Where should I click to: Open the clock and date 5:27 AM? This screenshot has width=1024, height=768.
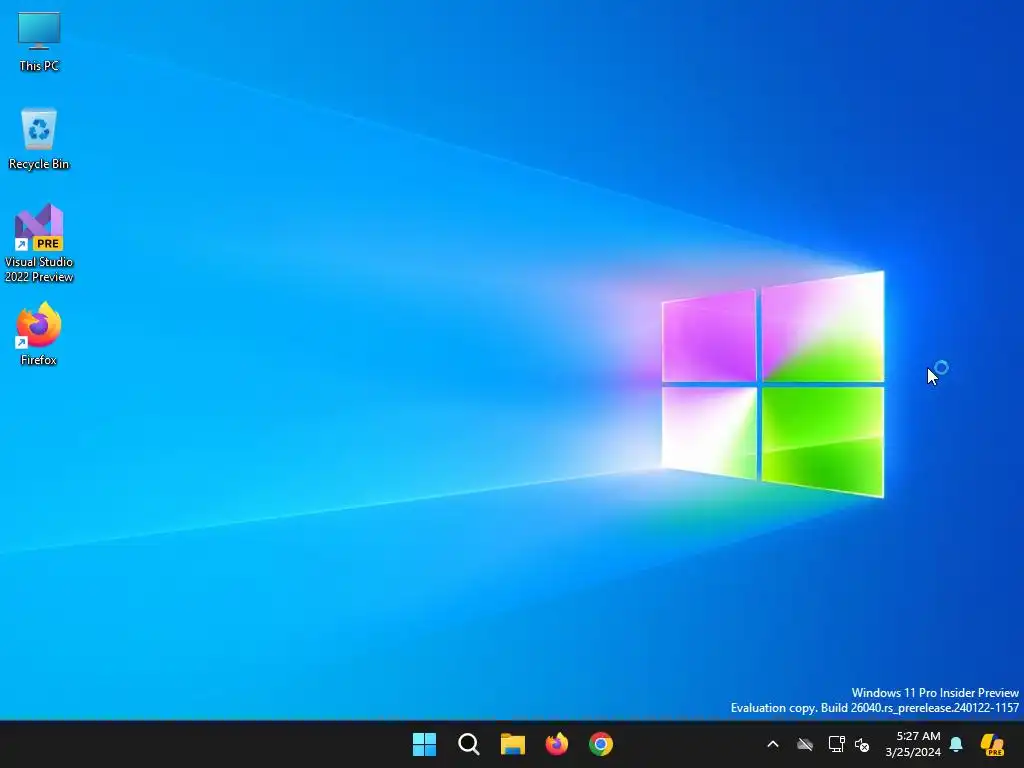click(913, 744)
